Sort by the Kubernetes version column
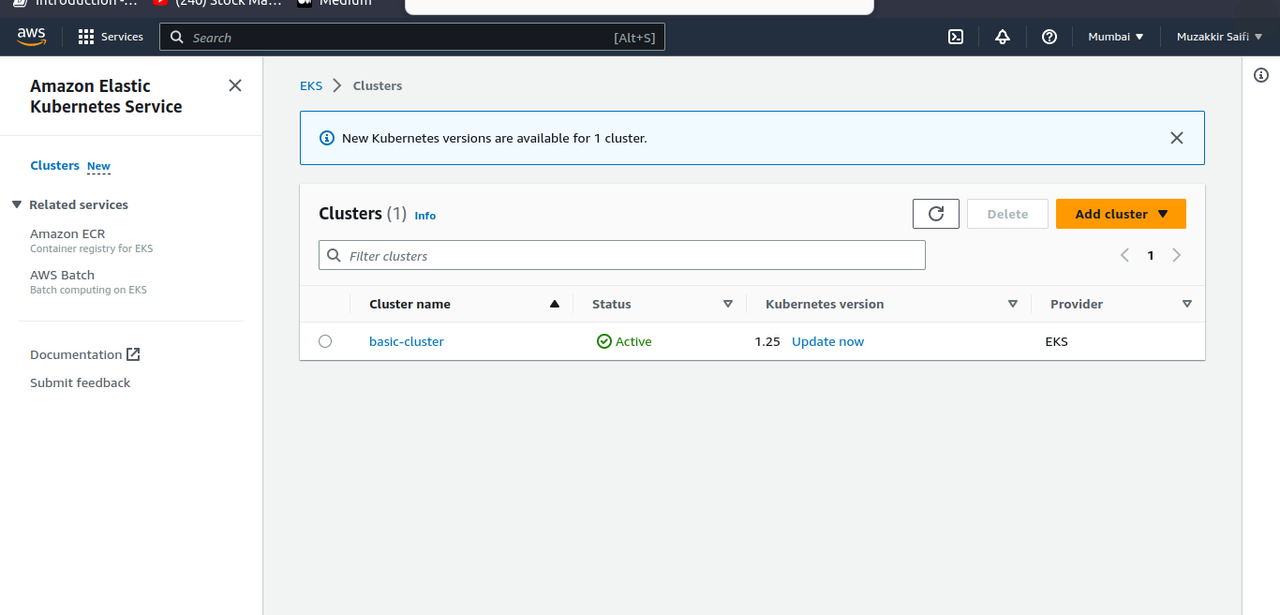Screen dimensions: 1280x615 [1013, 304]
